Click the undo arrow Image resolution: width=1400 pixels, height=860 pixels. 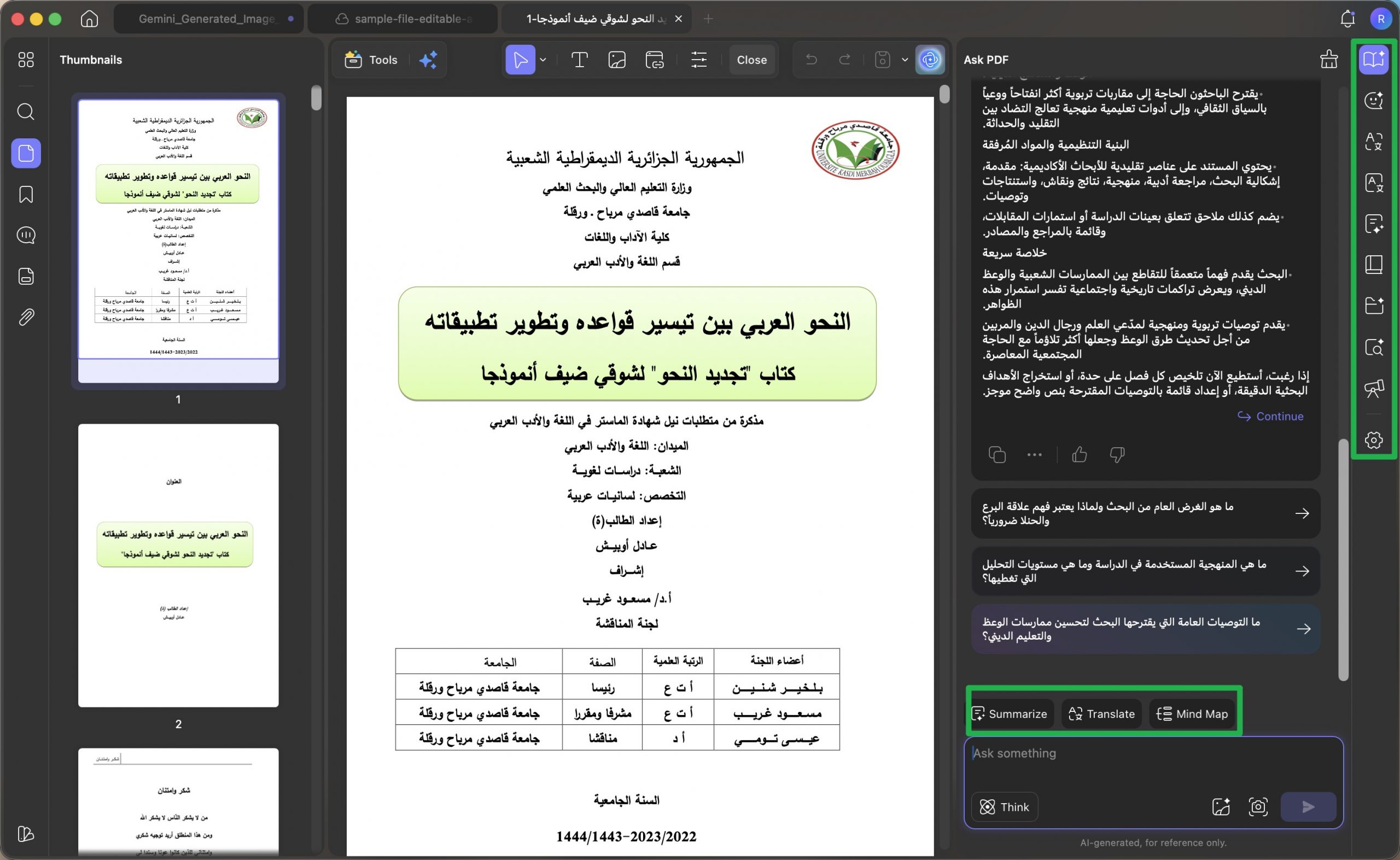811,60
